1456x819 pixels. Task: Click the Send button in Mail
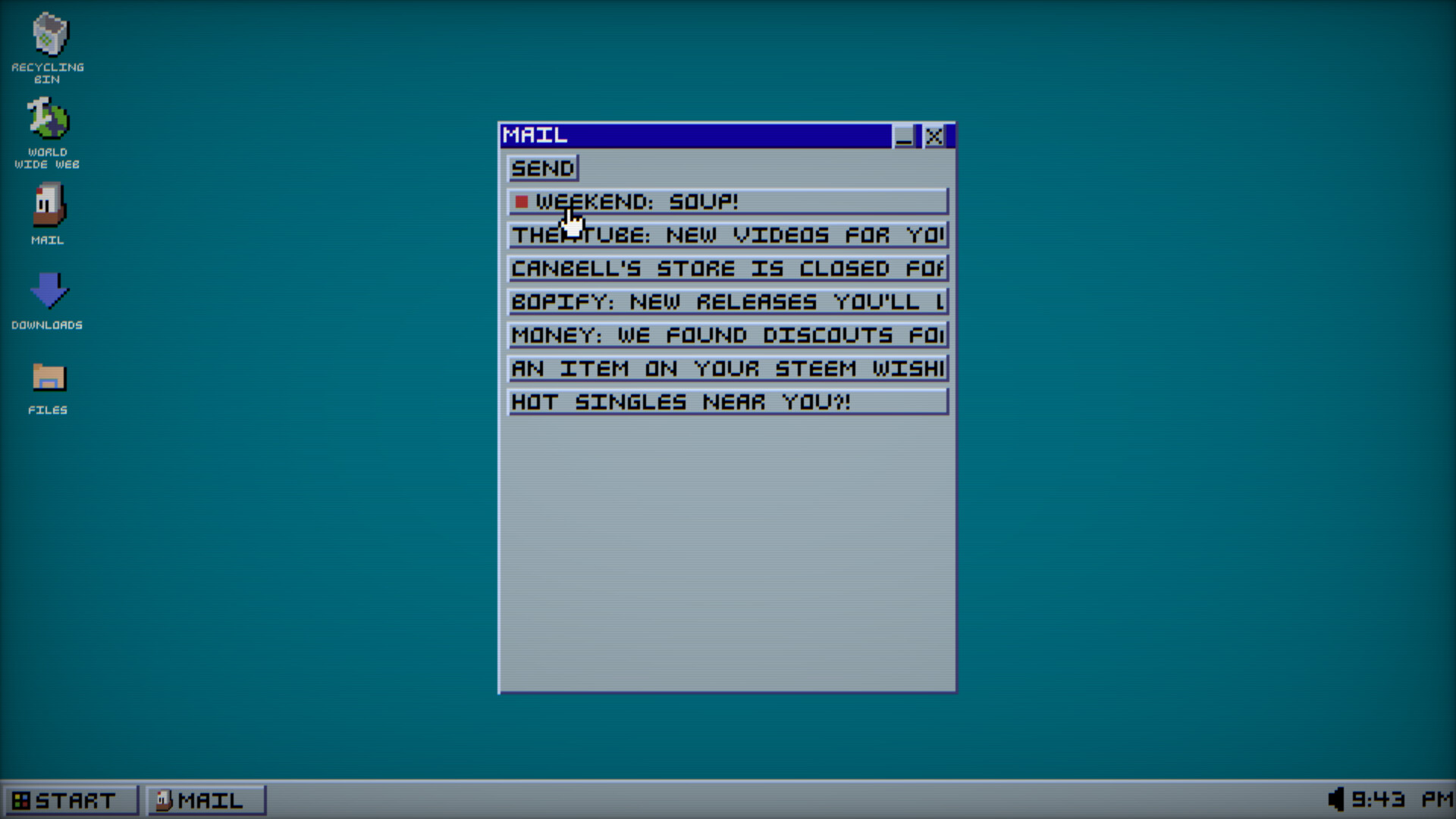pyautogui.click(x=543, y=168)
